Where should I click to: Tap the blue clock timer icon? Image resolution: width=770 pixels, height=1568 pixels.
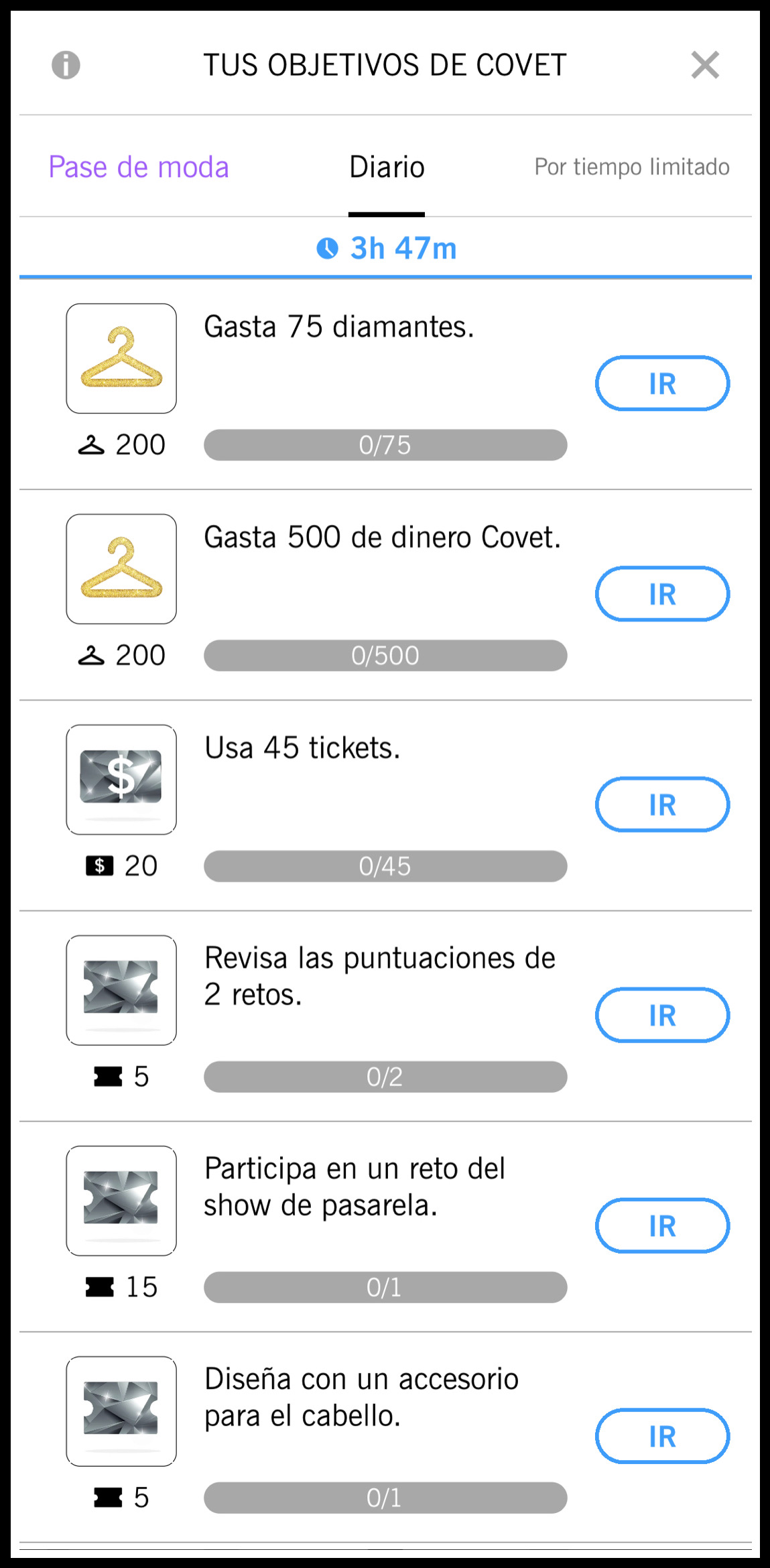click(x=327, y=249)
